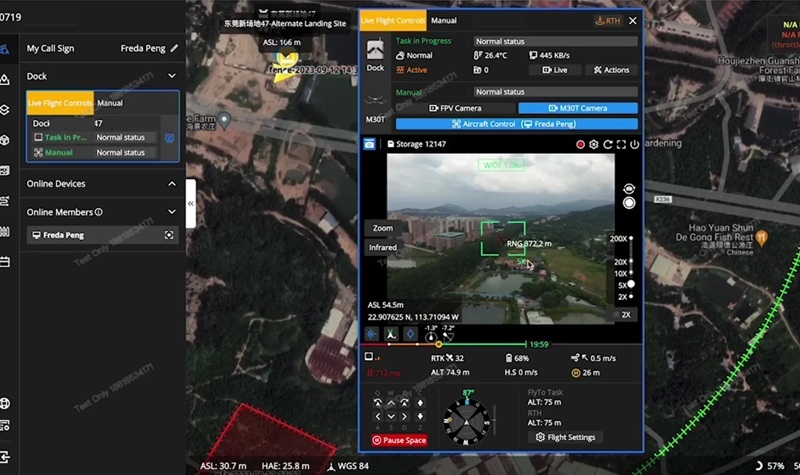Switch to FPV Camera view
Image resolution: width=800 pixels, height=475 pixels.
click(x=456, y=108)
